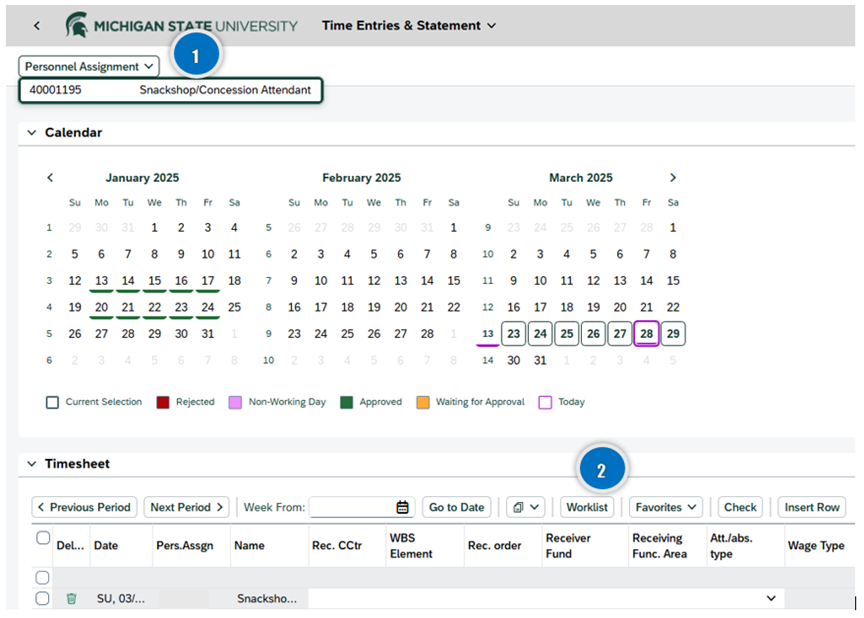Click the Worklist button
Image resolution: width=864 pixels, height=618 pixels.
587,507
